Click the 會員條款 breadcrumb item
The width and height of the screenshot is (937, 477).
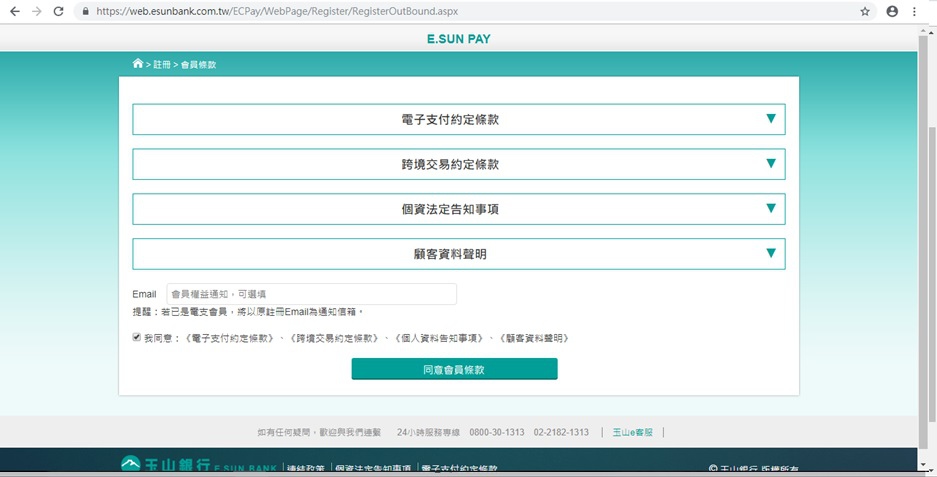(x=198, y=65)
